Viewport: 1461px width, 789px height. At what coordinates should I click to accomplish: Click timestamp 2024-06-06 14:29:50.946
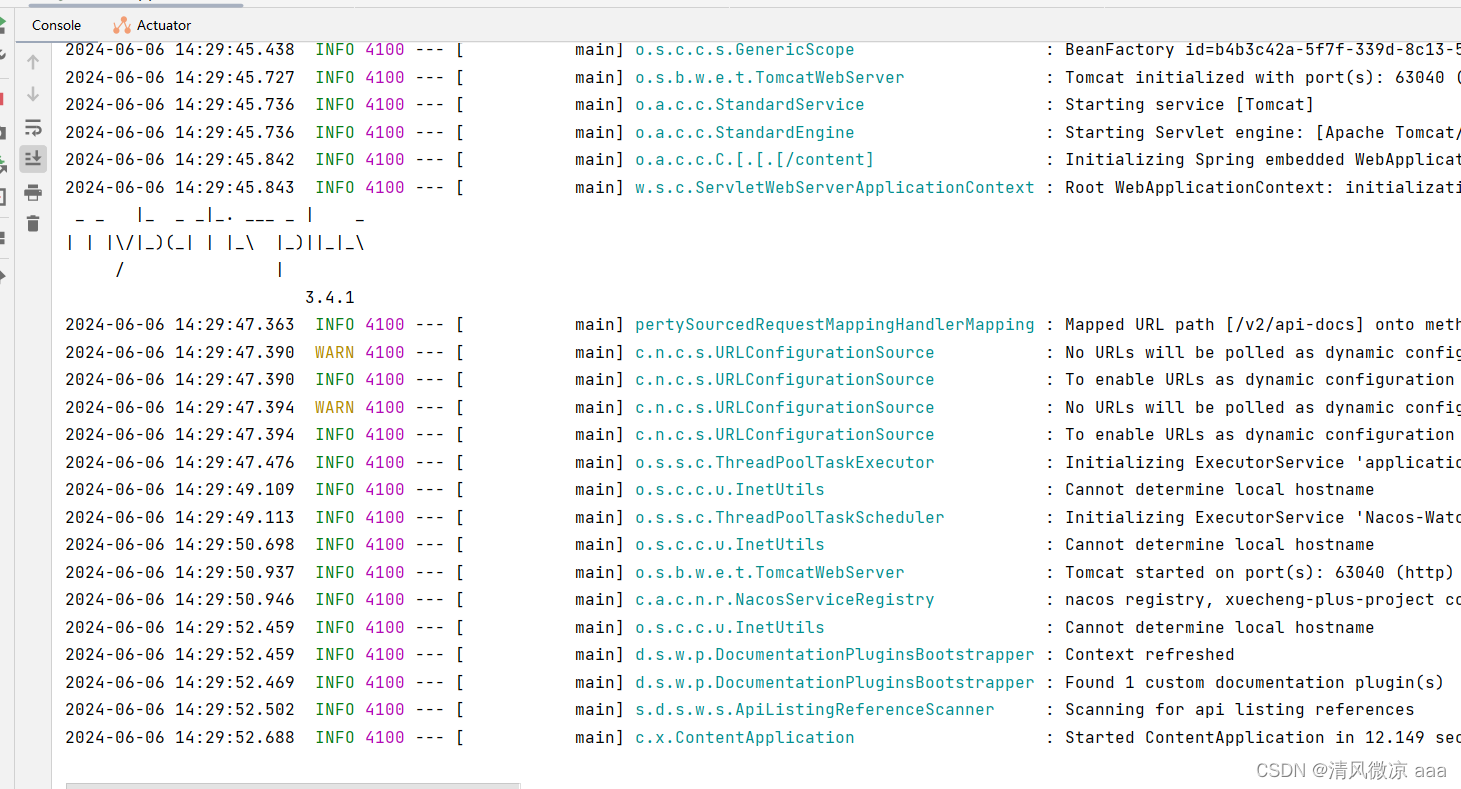point(180,600)
